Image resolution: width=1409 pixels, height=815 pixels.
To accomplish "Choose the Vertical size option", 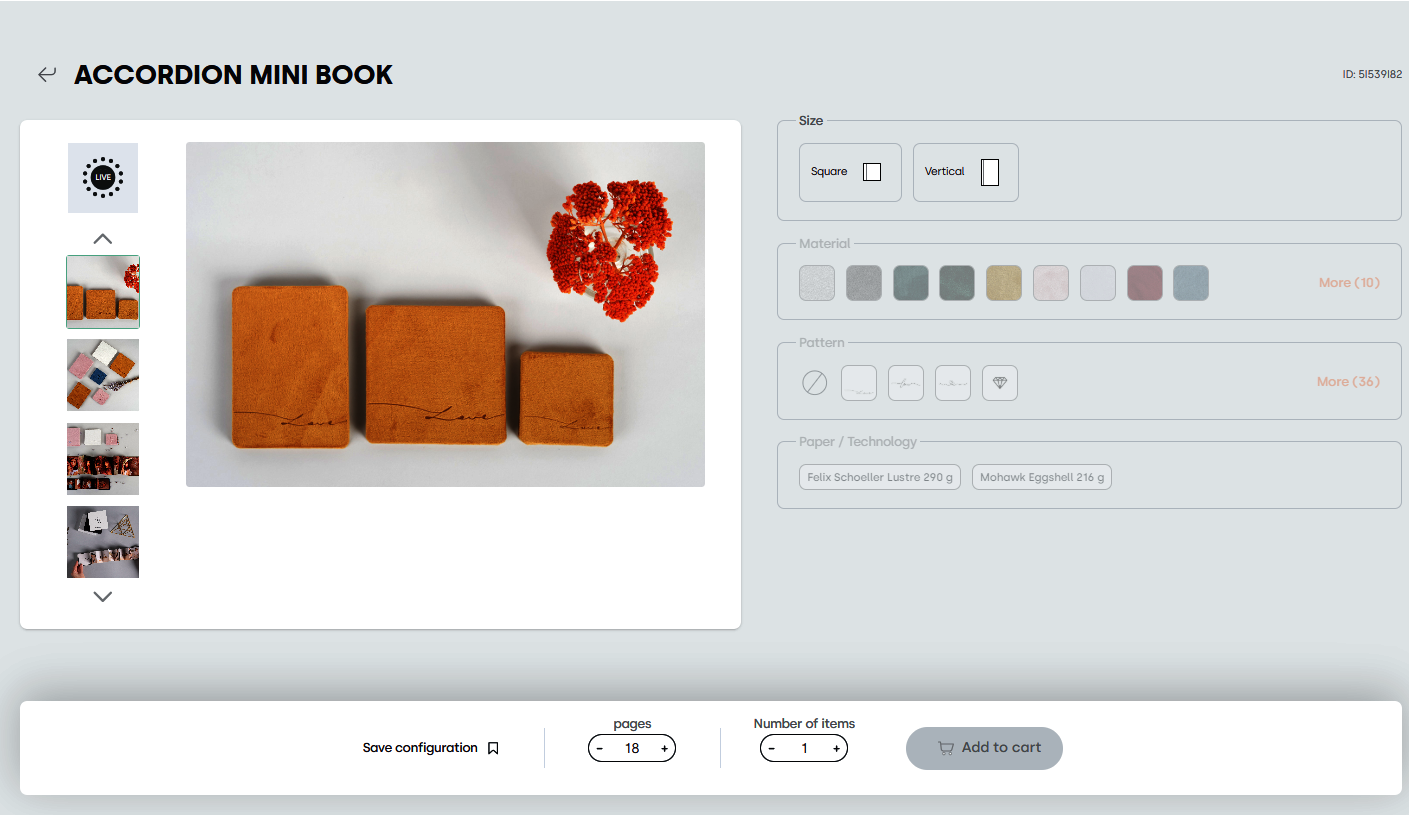I will click(966, 172).
